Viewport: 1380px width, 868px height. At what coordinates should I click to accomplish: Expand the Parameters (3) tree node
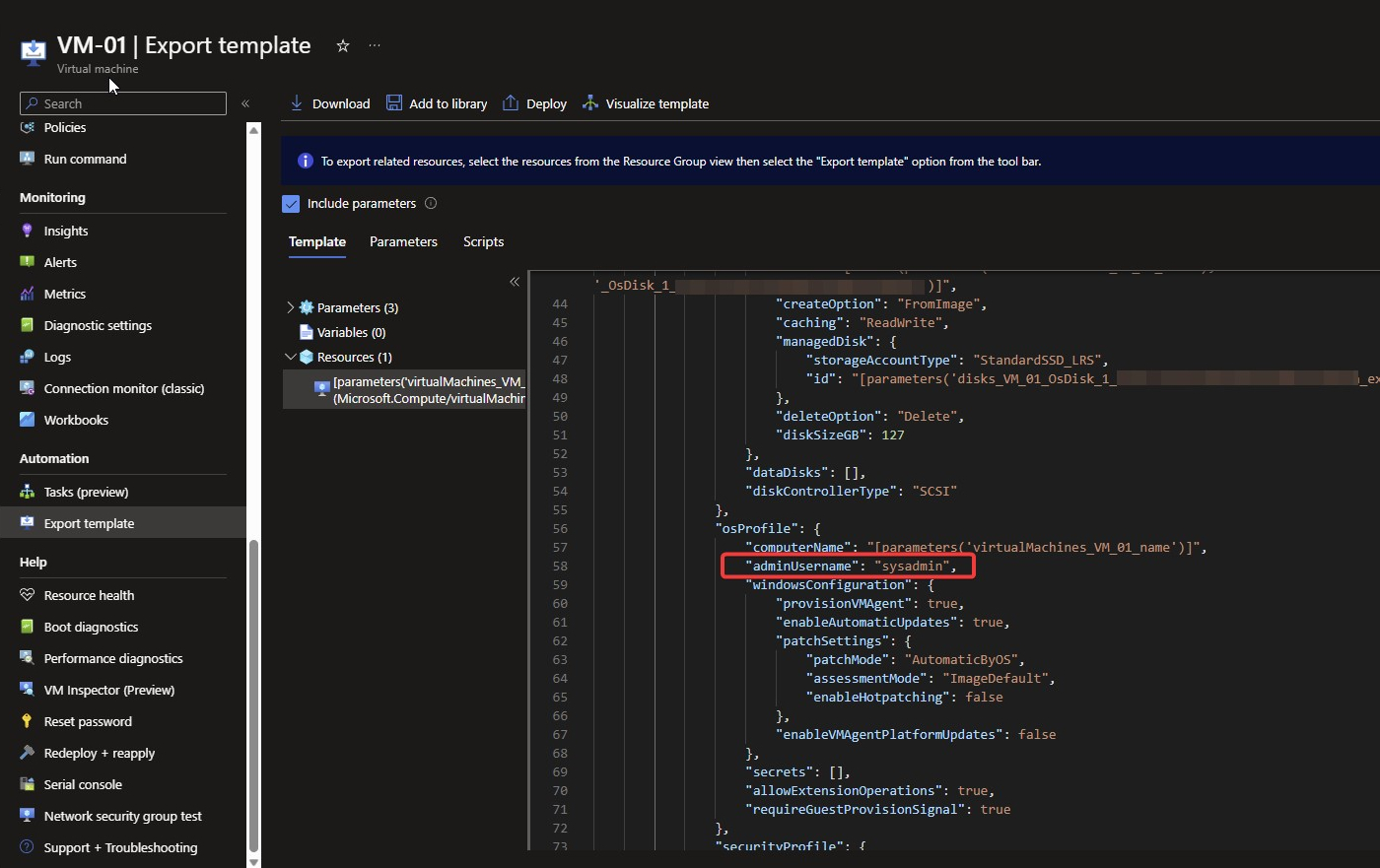(291, 308)
